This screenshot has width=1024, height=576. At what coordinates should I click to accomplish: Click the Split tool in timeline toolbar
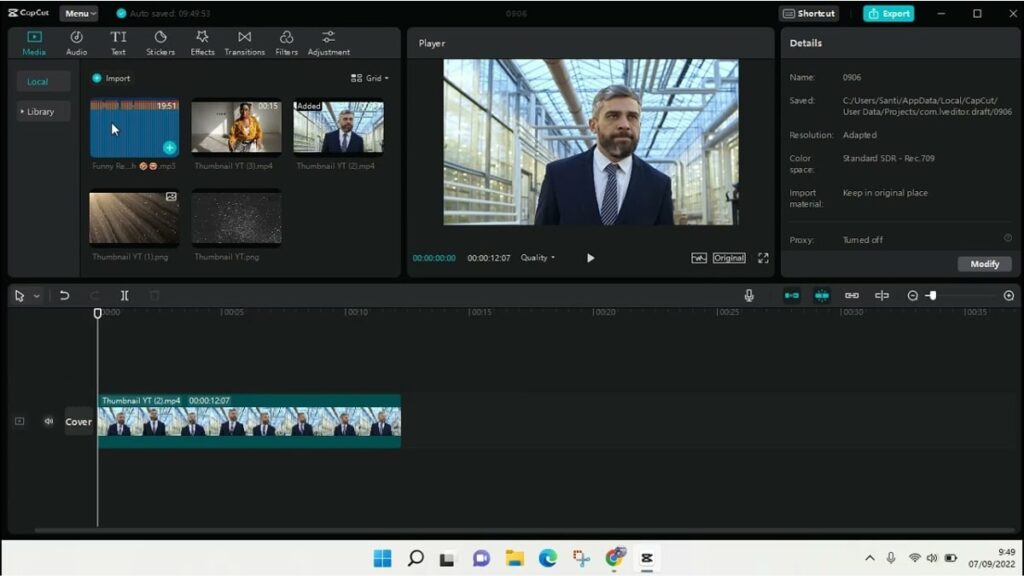click(x=124, y=296)
